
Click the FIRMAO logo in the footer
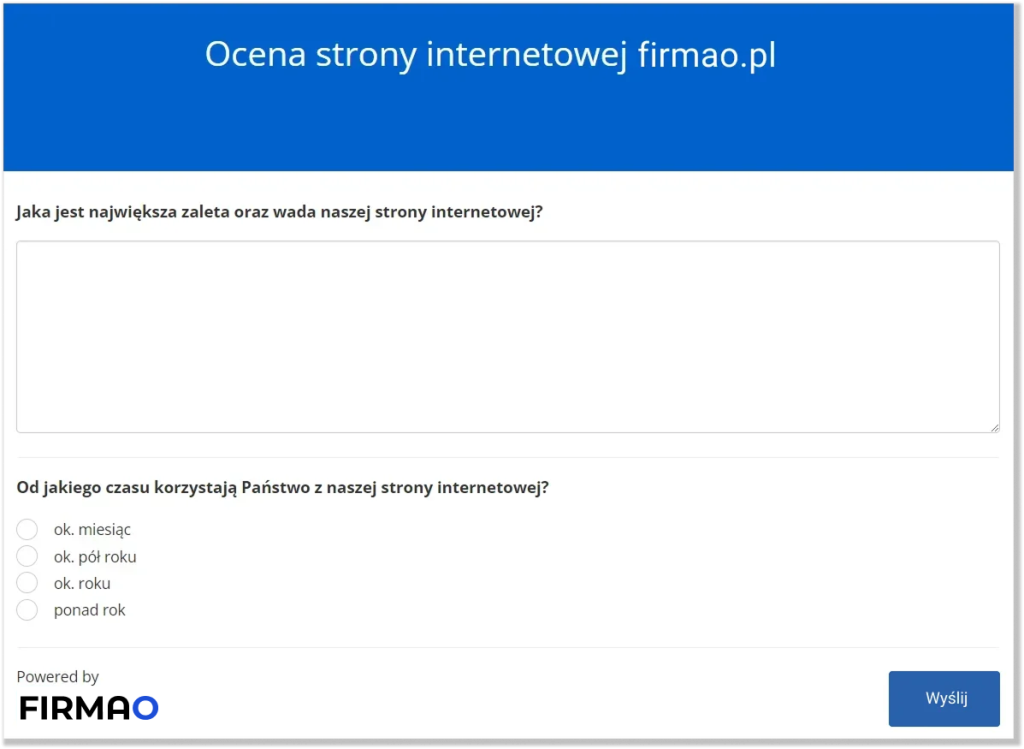tap(88, 708)
